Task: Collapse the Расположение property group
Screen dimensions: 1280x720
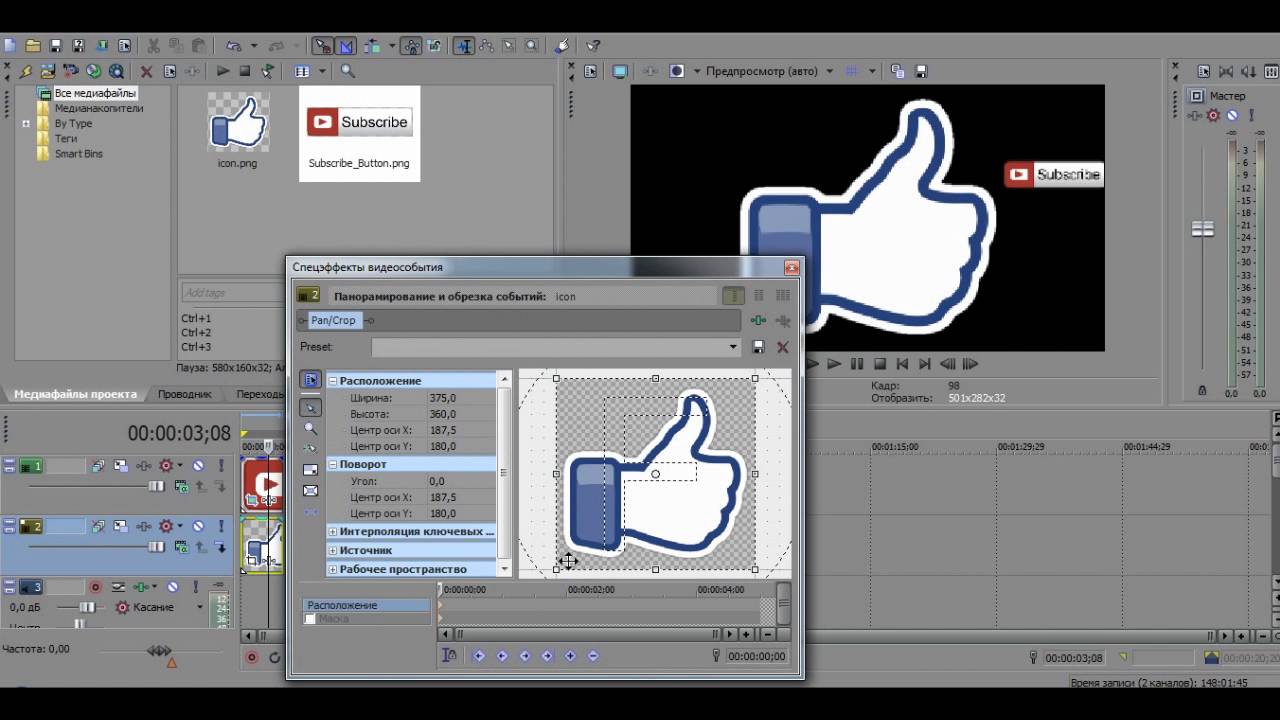Action: [333, 381]
